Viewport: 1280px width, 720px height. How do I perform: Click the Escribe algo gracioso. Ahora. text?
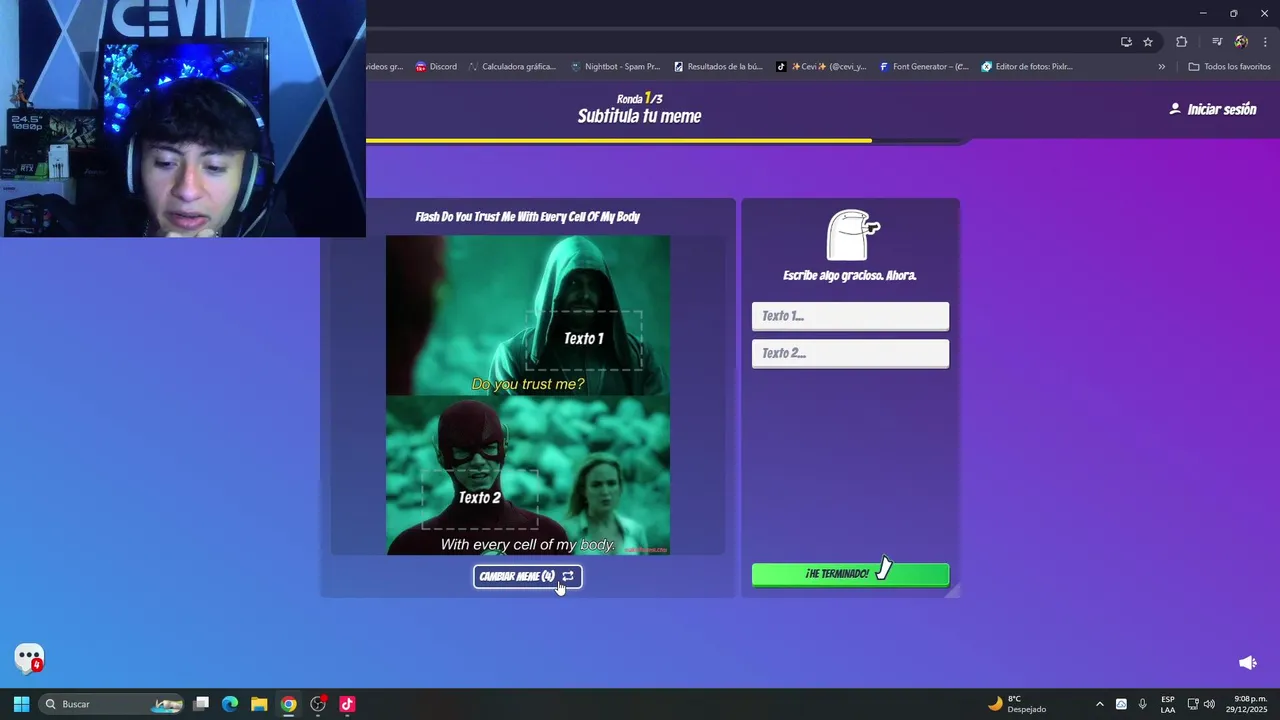click(x=850, y=275)
